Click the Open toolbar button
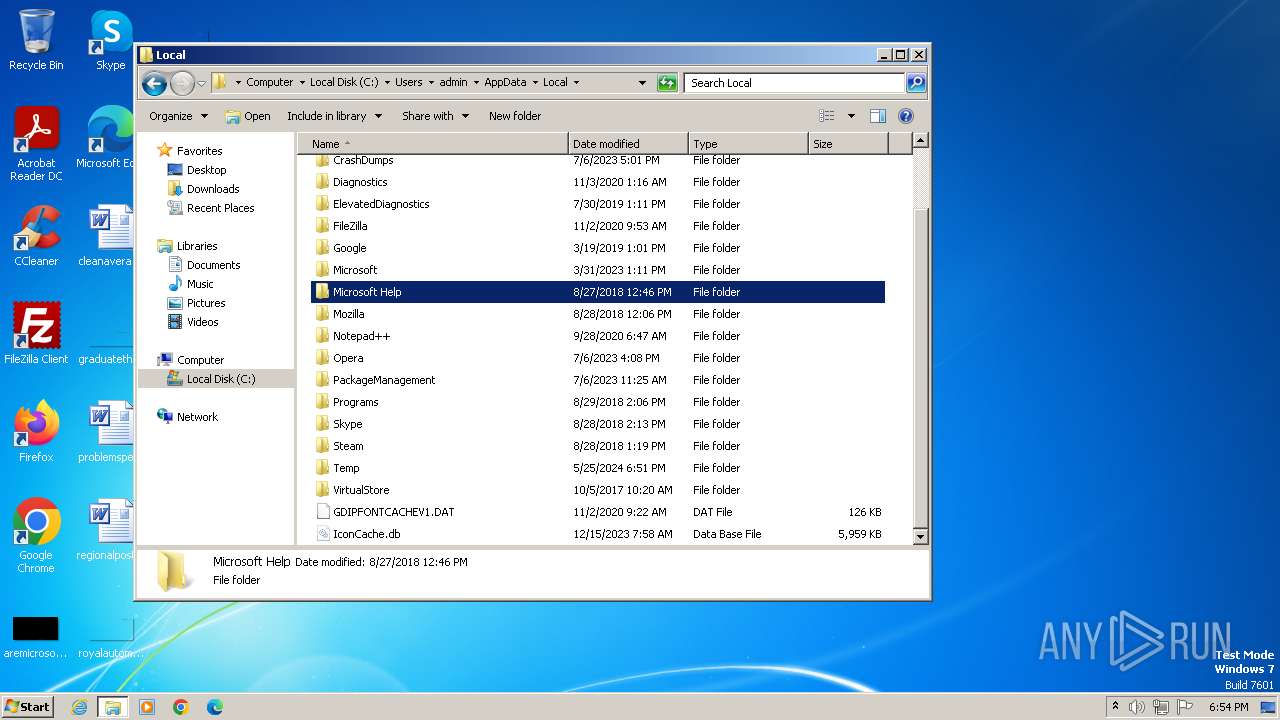The width and height of the screenshot is (1280, 720). tap(248, 116)
